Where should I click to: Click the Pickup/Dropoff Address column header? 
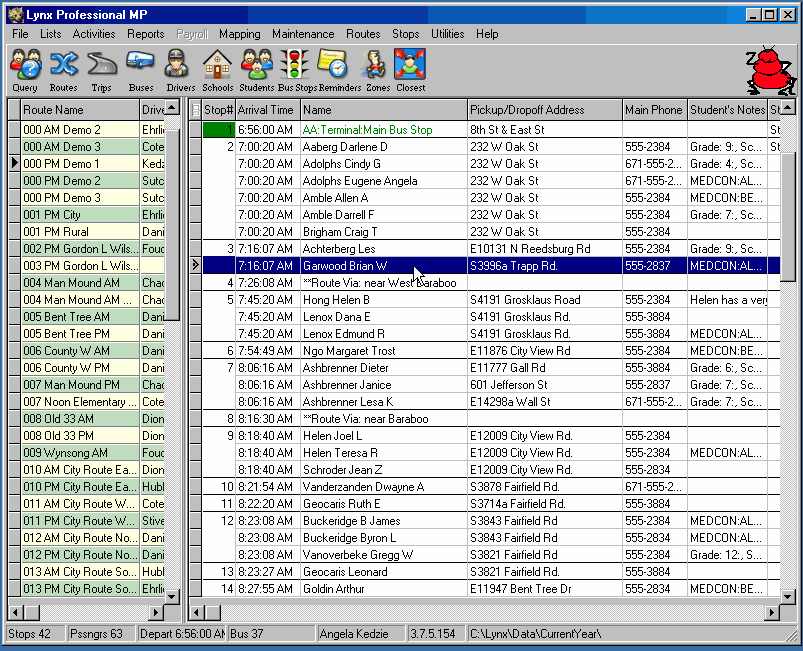tap(545, 110)
